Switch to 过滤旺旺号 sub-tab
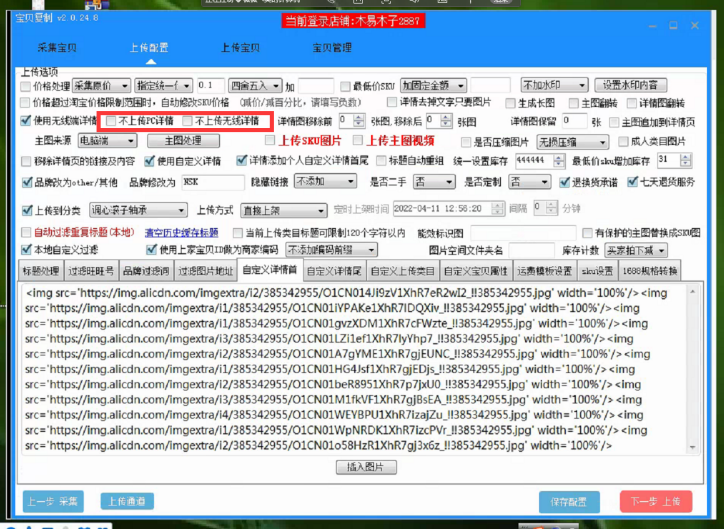724x529 pixels. (x=91, y=271)
